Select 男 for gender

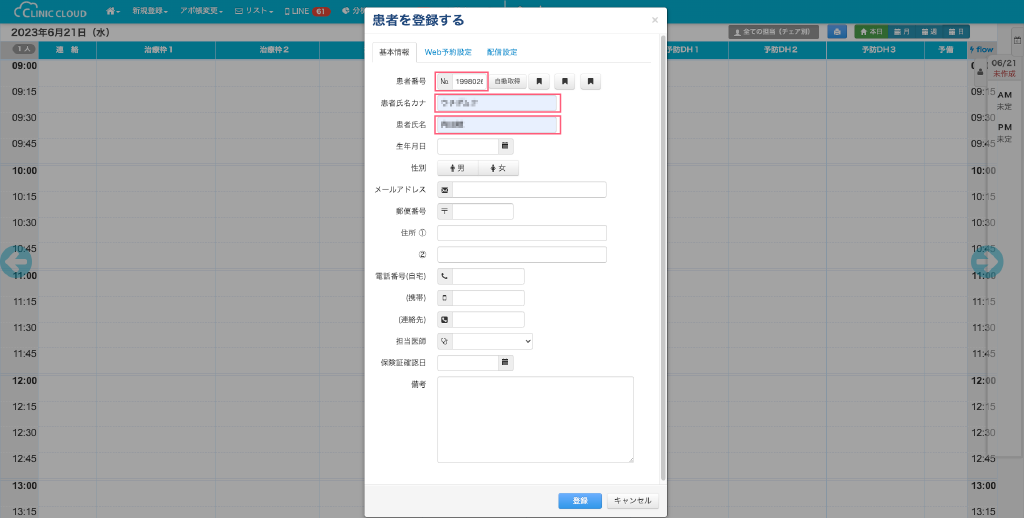[x=457, y=168]
